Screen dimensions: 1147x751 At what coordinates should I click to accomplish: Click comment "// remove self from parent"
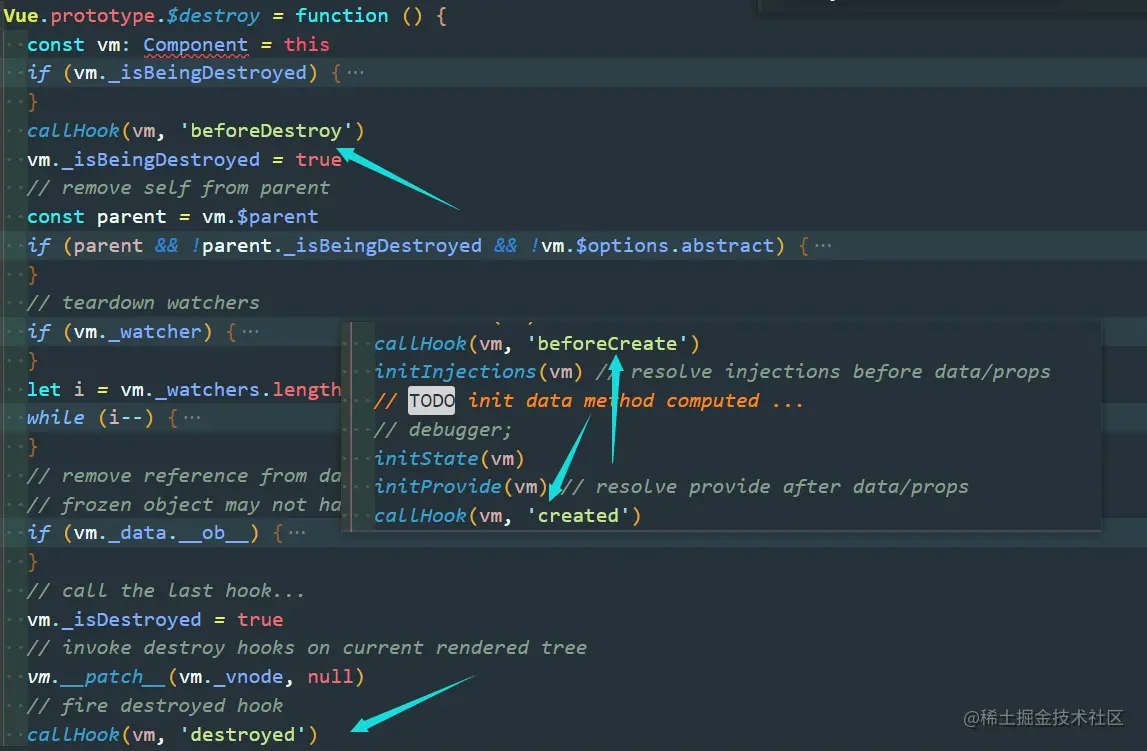pyautogui.click(x=178, y=188)
